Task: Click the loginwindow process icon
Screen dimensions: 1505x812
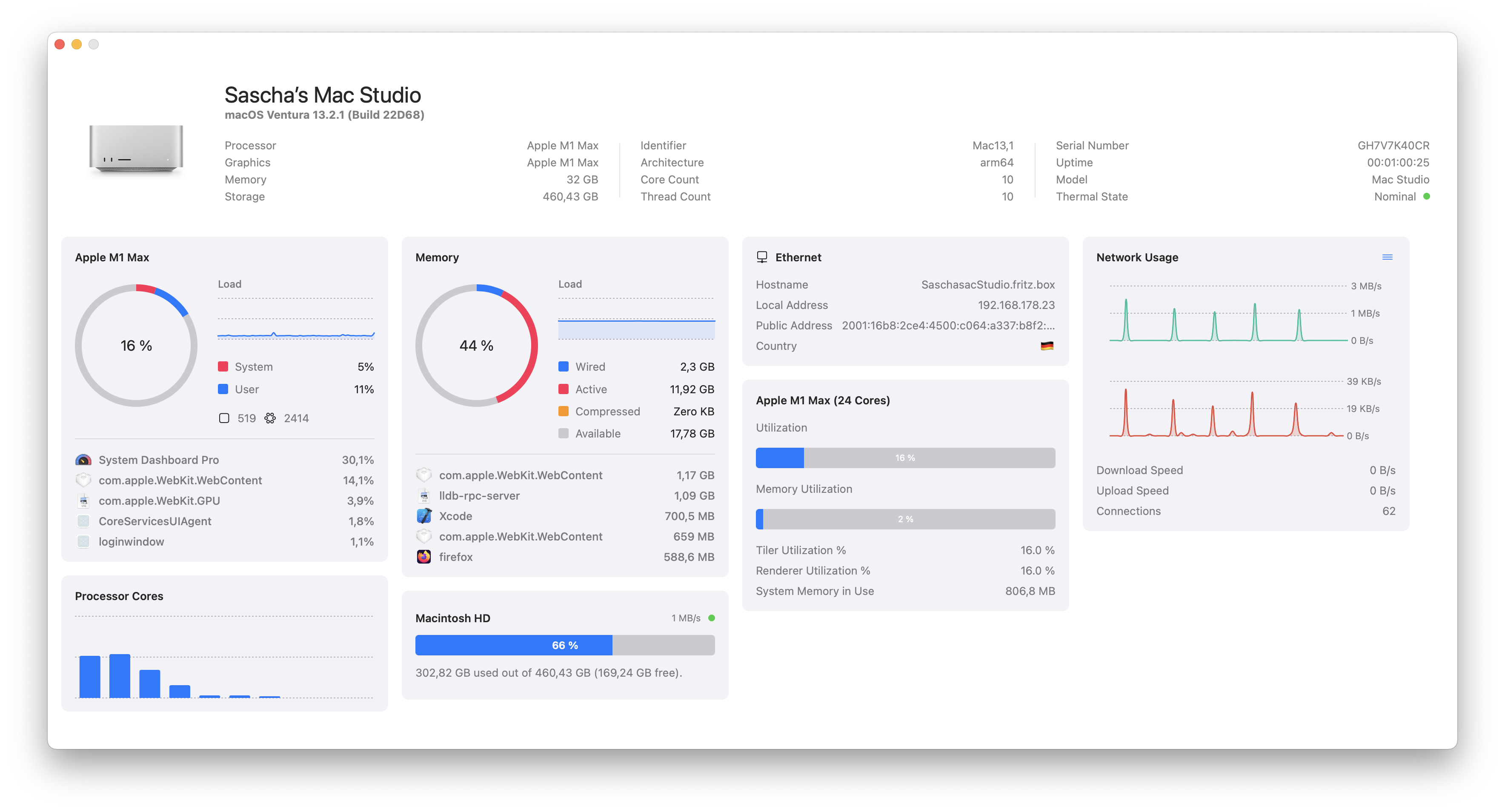Action: click(83, 541)
